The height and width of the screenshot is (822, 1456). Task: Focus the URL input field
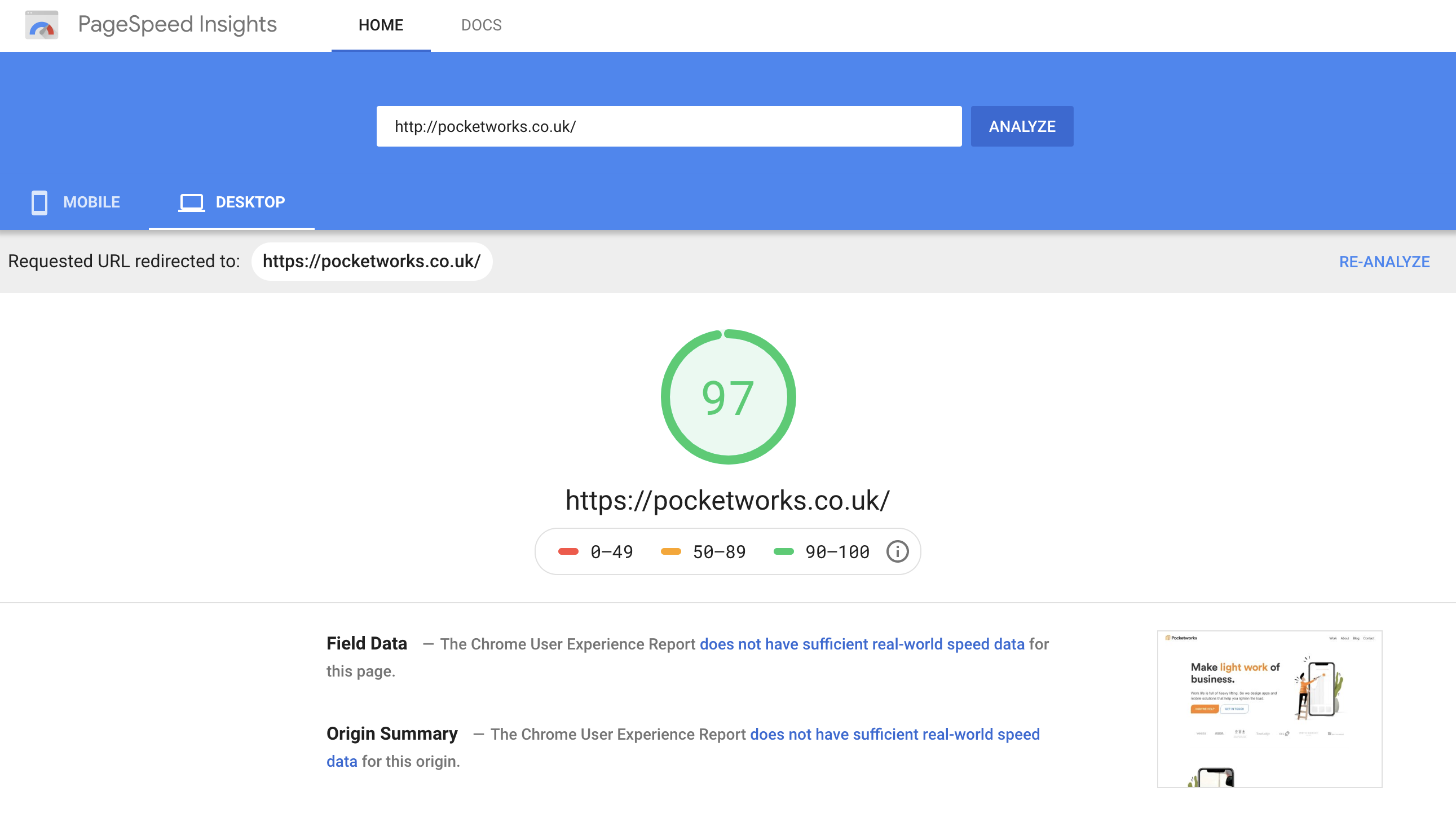pos(669,126)
